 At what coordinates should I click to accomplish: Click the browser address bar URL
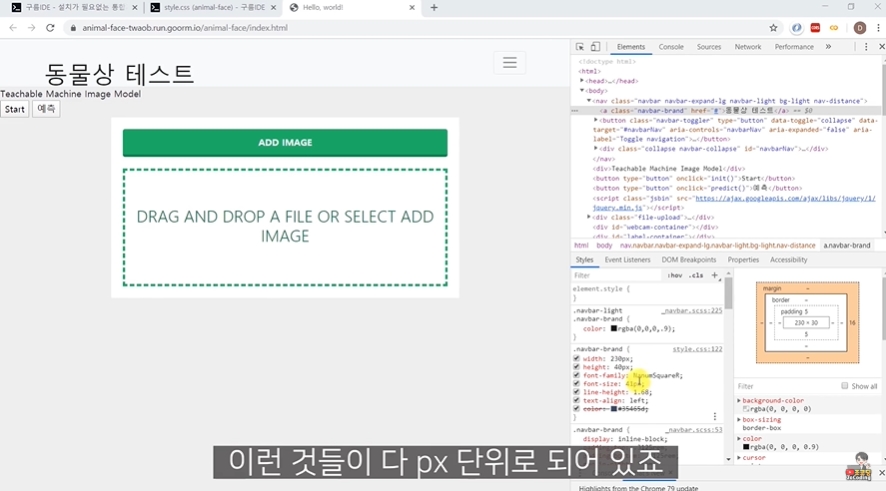pyautogui.click(x=185, y=28)
